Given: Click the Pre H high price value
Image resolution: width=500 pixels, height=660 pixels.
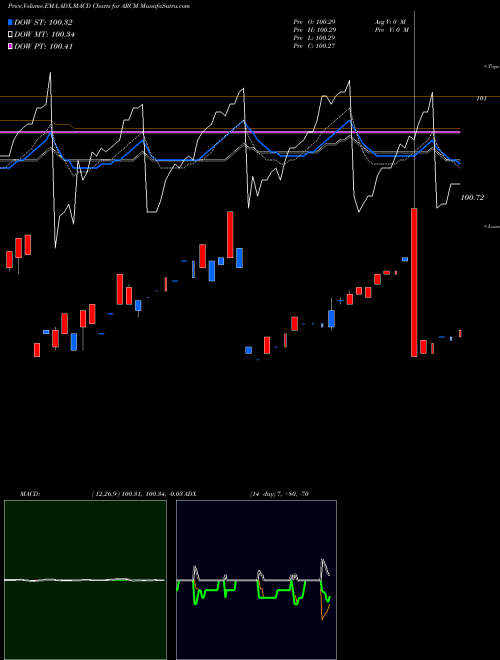Looking at the screenshot, I should (314, 30).
